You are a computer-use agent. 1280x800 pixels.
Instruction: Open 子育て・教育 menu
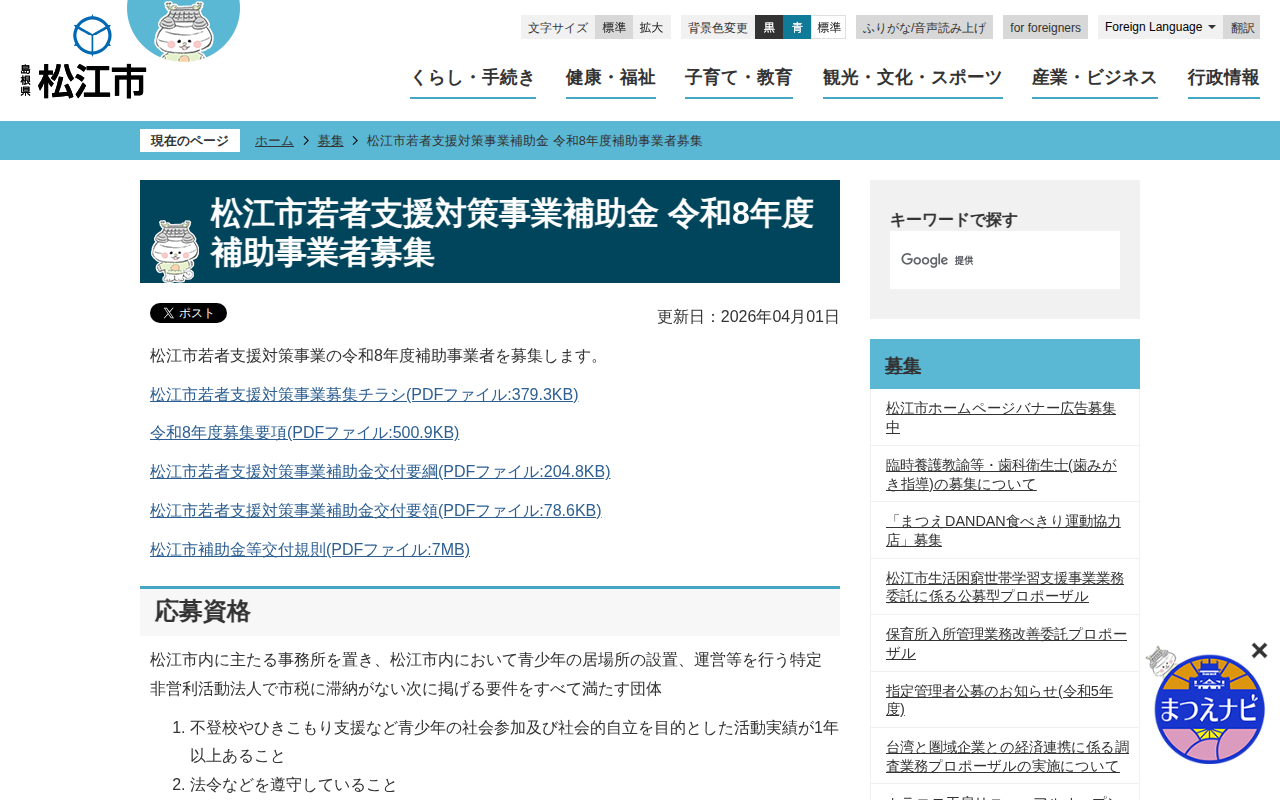(739, 79)
